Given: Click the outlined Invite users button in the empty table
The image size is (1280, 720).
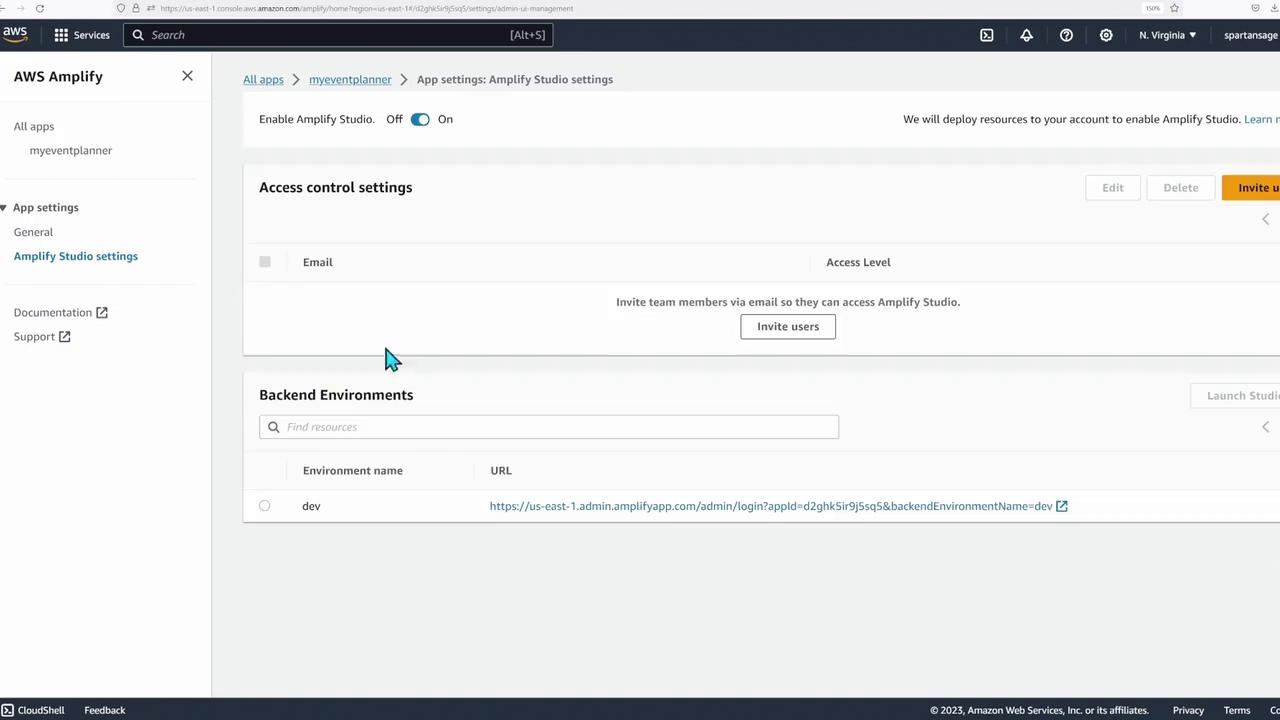Looking at the screenshot, I should 788,327.
